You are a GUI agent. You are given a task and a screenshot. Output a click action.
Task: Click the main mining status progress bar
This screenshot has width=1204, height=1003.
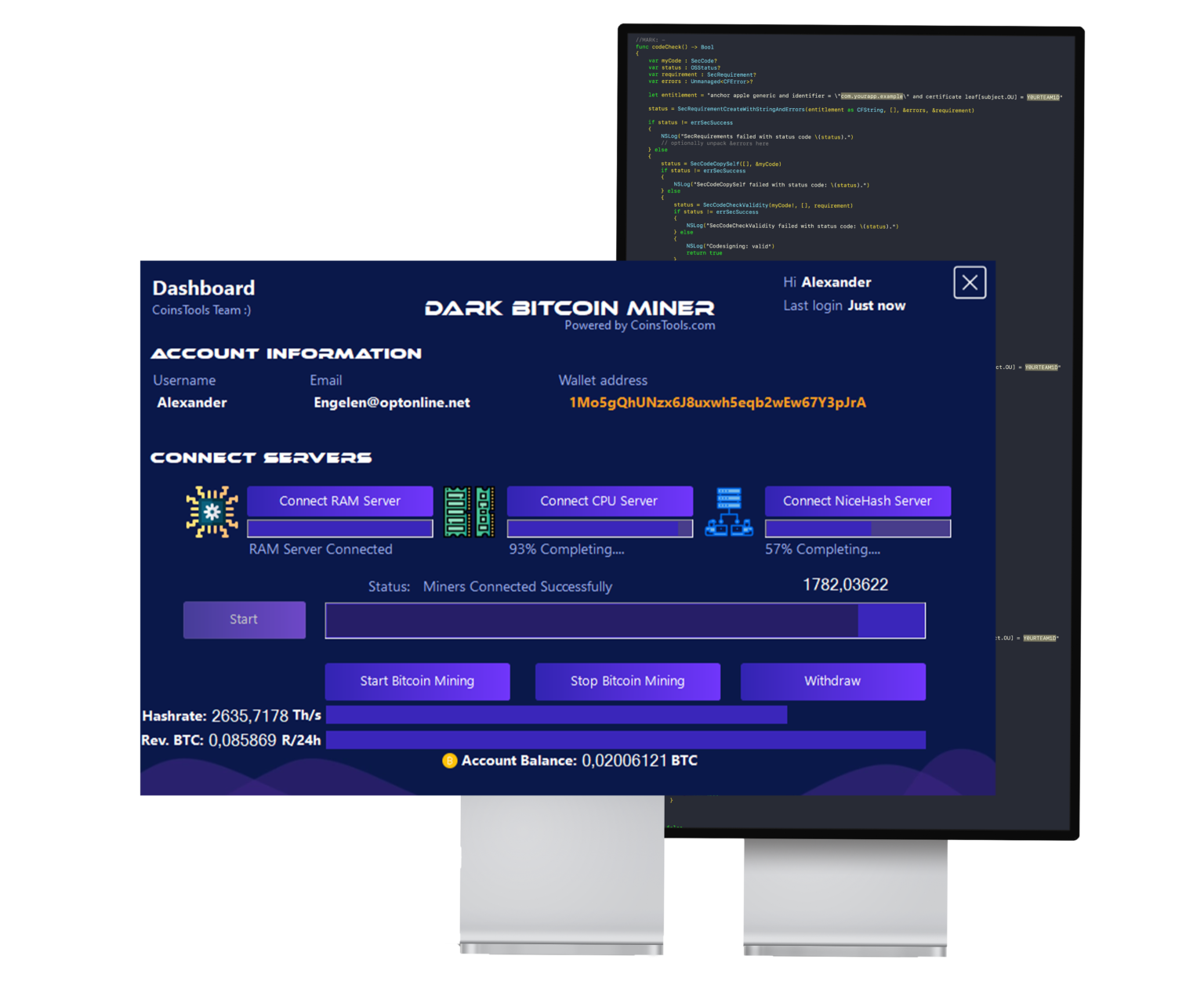coord(626,621)
